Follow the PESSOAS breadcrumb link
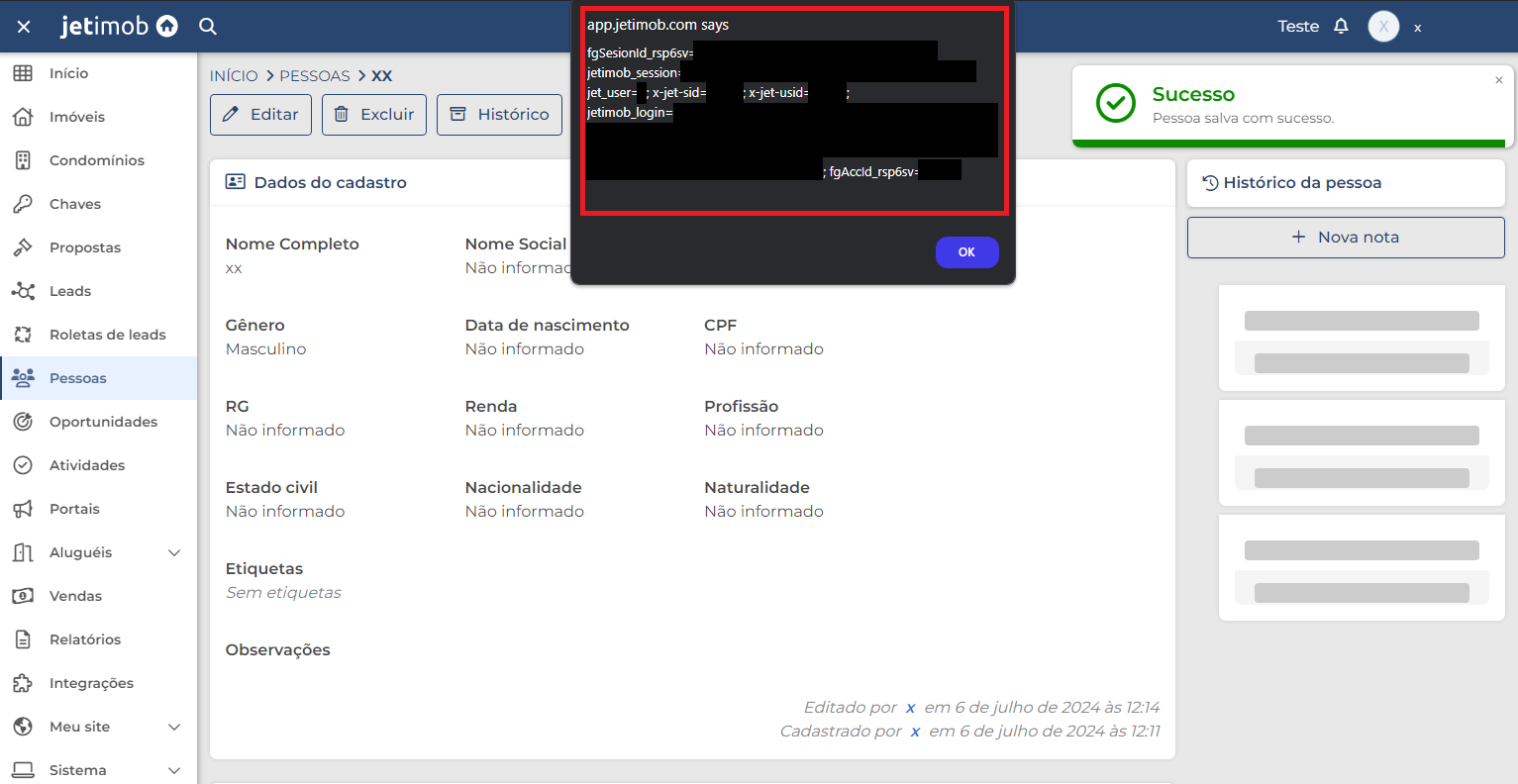The height and width of the screenshot is (784, 1518). [x=315, y=76]
